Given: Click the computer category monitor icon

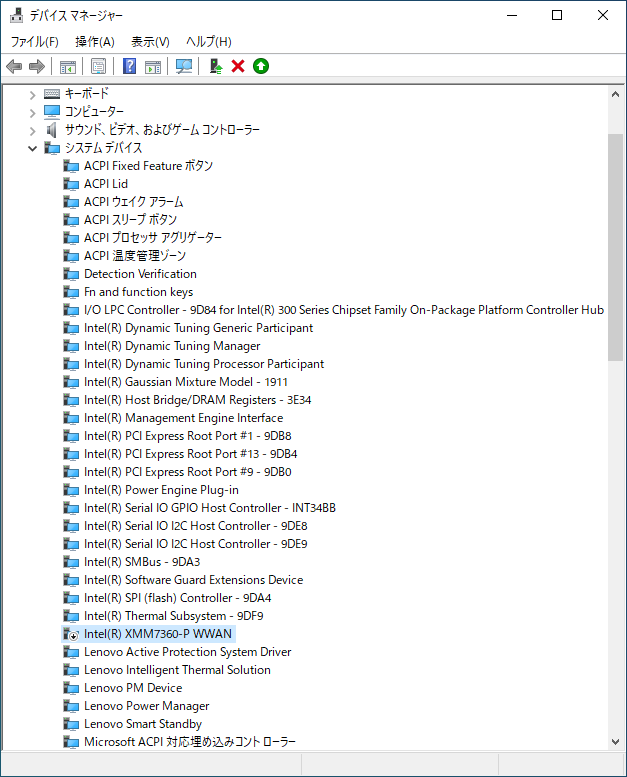Looking at the screenshot, I should [52, 111].
